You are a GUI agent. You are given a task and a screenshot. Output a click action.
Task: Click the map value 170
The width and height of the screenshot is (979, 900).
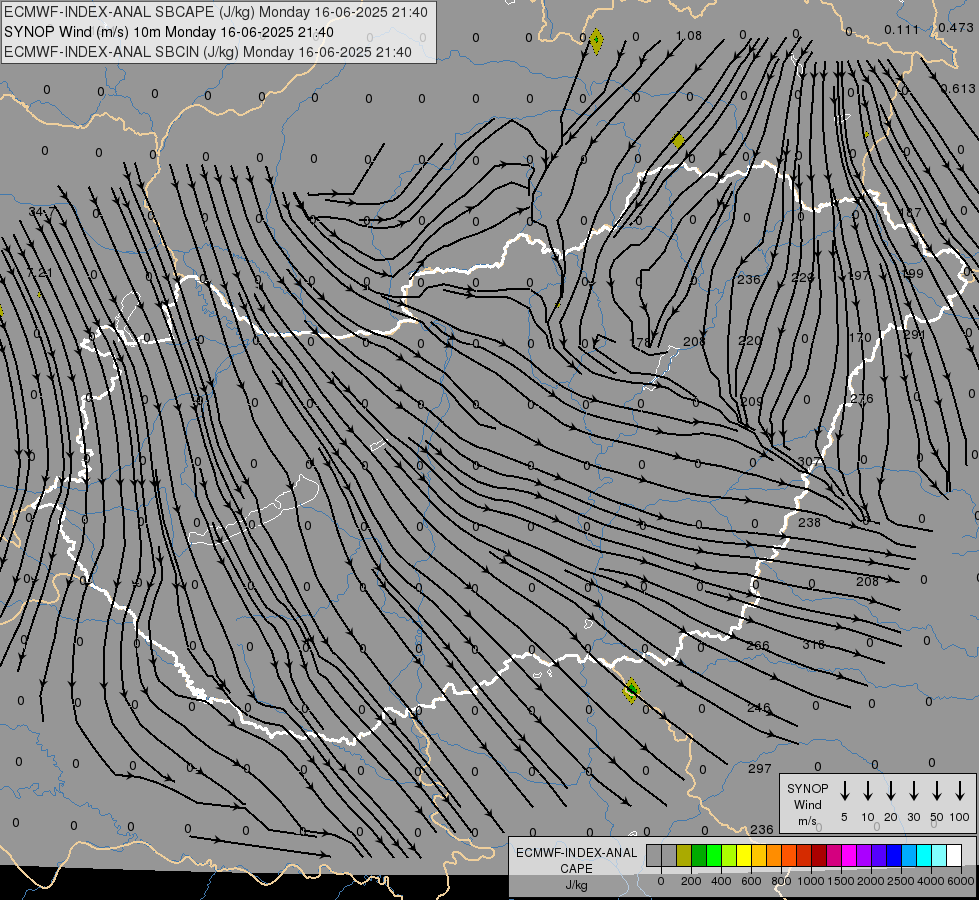tap(860, 337)
